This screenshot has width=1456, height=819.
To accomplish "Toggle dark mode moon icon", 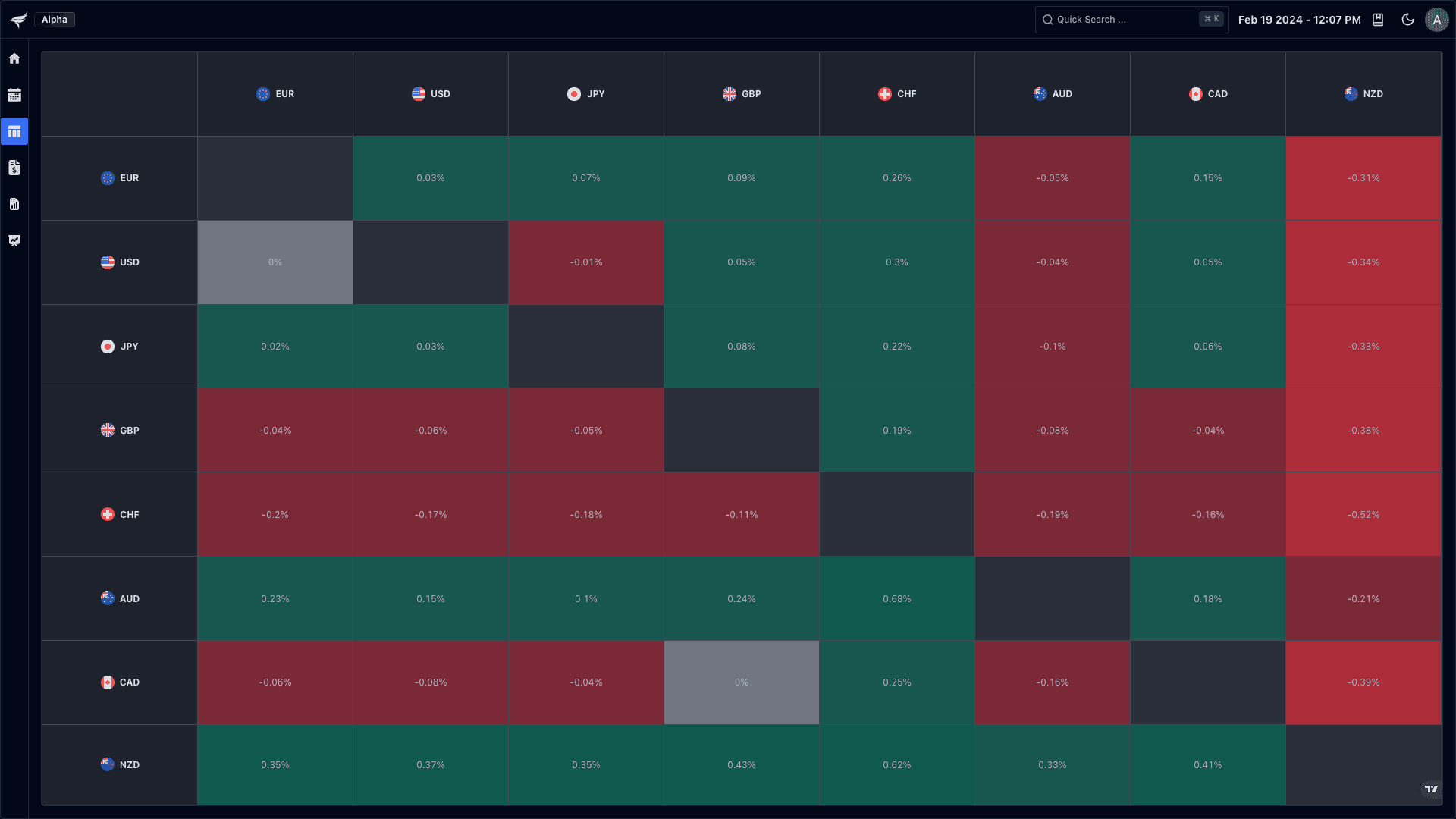I will click(x=1407, y=20).
